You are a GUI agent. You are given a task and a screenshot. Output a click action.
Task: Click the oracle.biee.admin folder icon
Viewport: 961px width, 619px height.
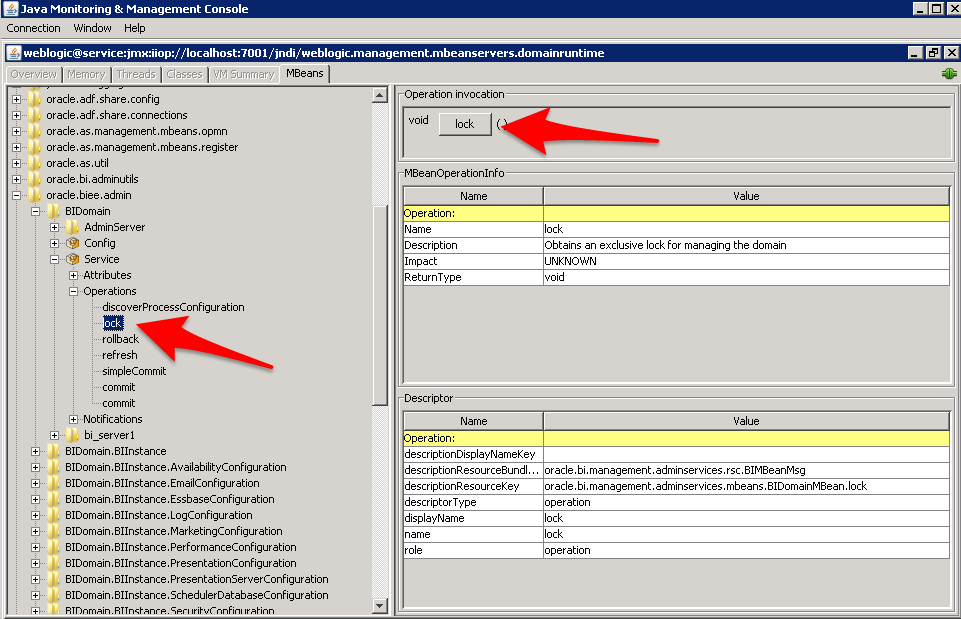point(34,195)
